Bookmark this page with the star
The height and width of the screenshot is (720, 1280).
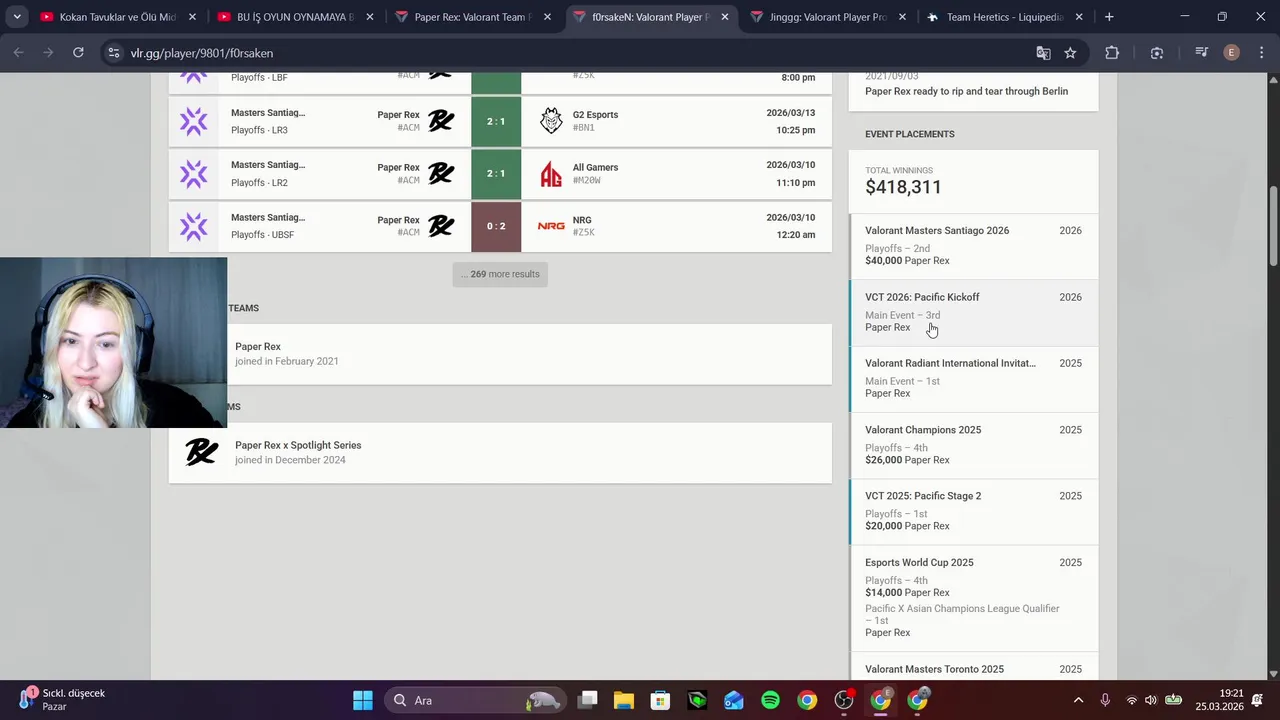coord(1070,53)
